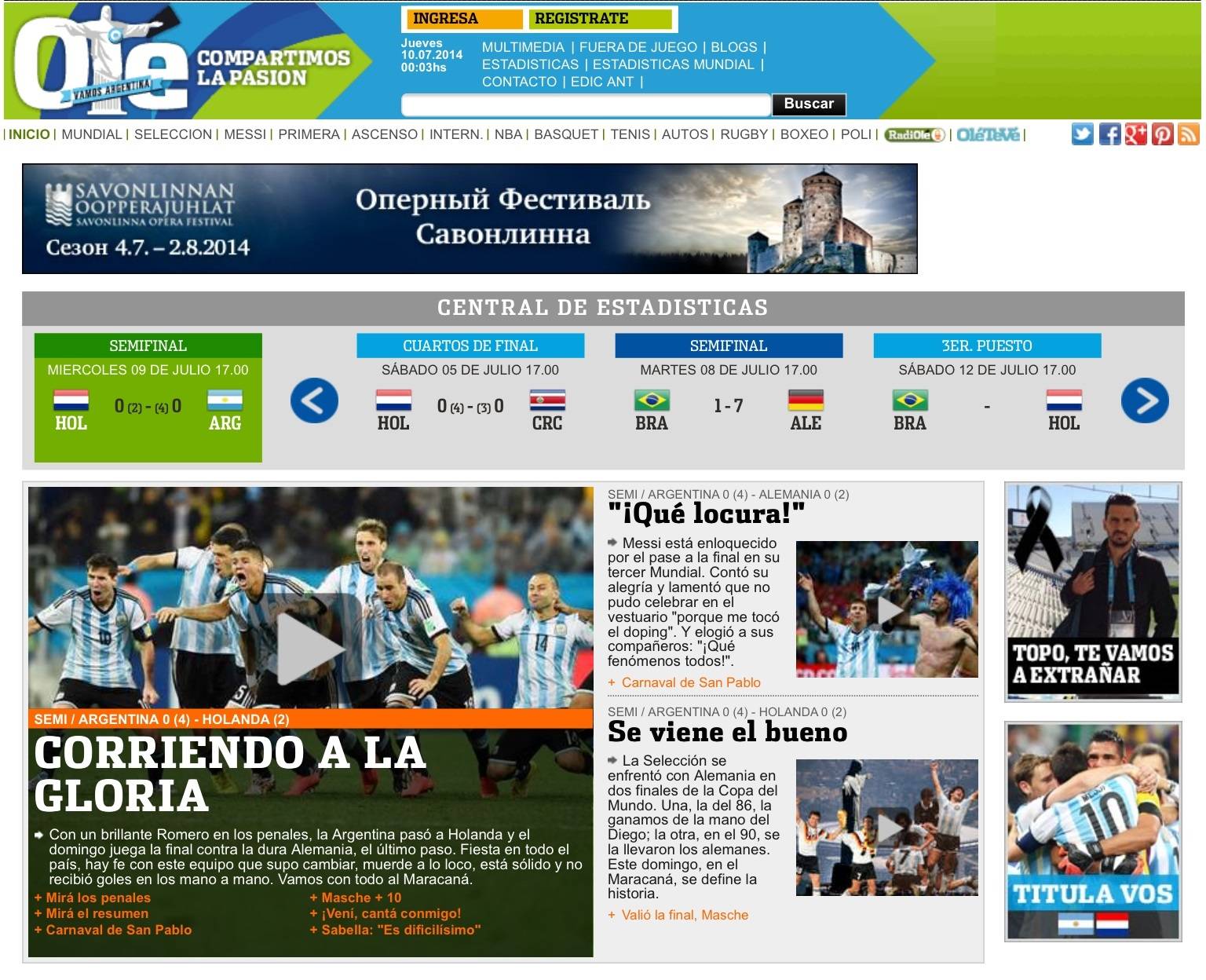Play the Corriendo a la Gloria video
The height and width of the screenshot is (980, 1206).
click(x=310, y=648)
